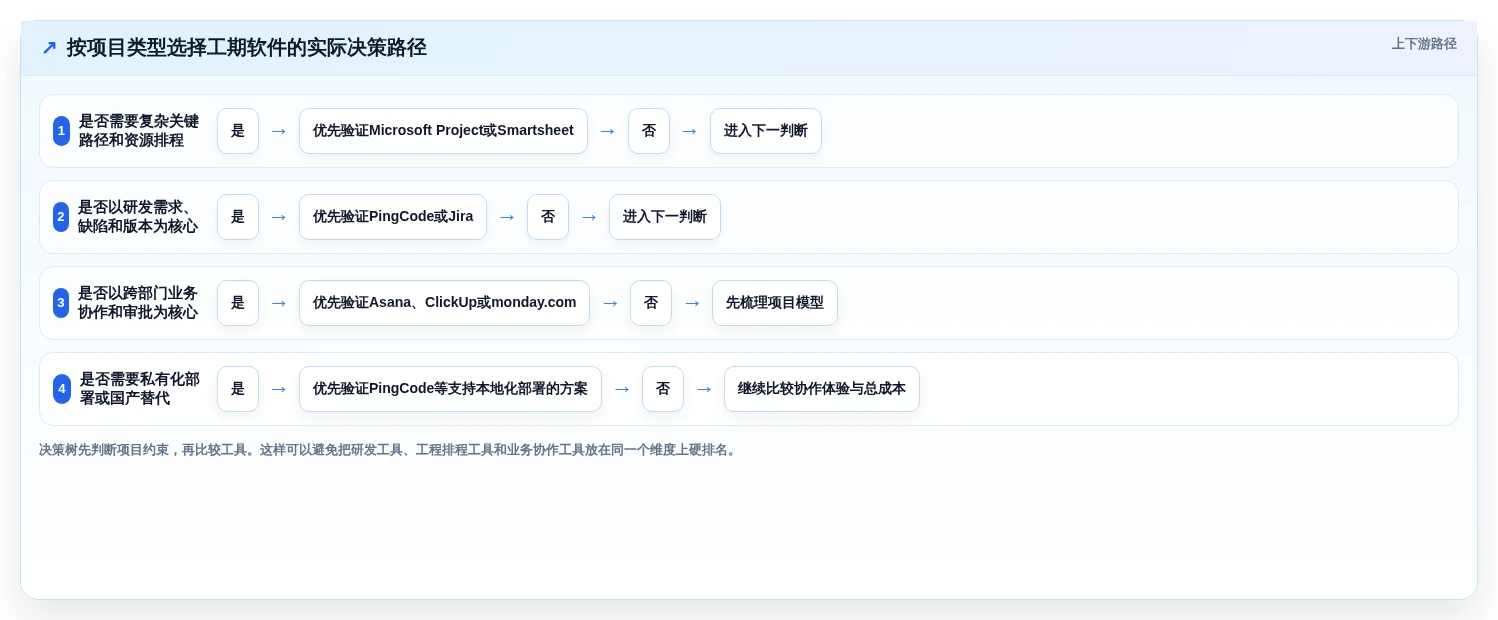Click 是 in the 私有化部署 row
Image resolution: width=1498 pixels, height=620 pixels.
click(238, 389)
